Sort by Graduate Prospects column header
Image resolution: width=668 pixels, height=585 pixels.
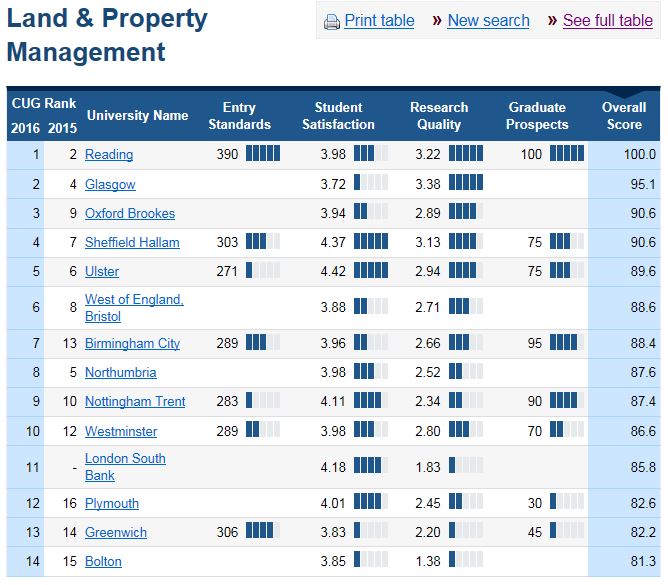pyautogui.click(x=537, y=115)
